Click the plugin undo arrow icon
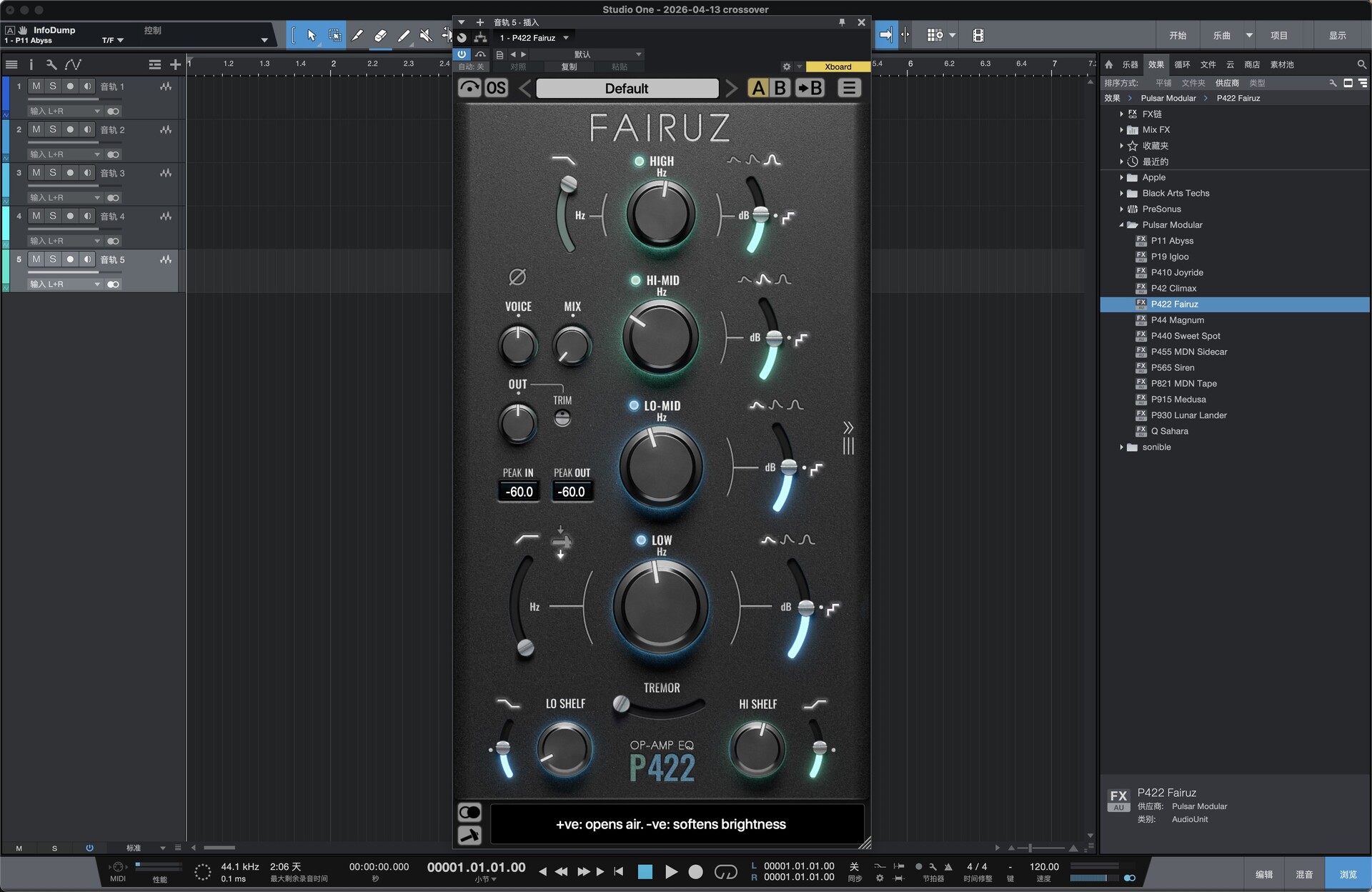The image size is (1372, 892). point(469,88)
